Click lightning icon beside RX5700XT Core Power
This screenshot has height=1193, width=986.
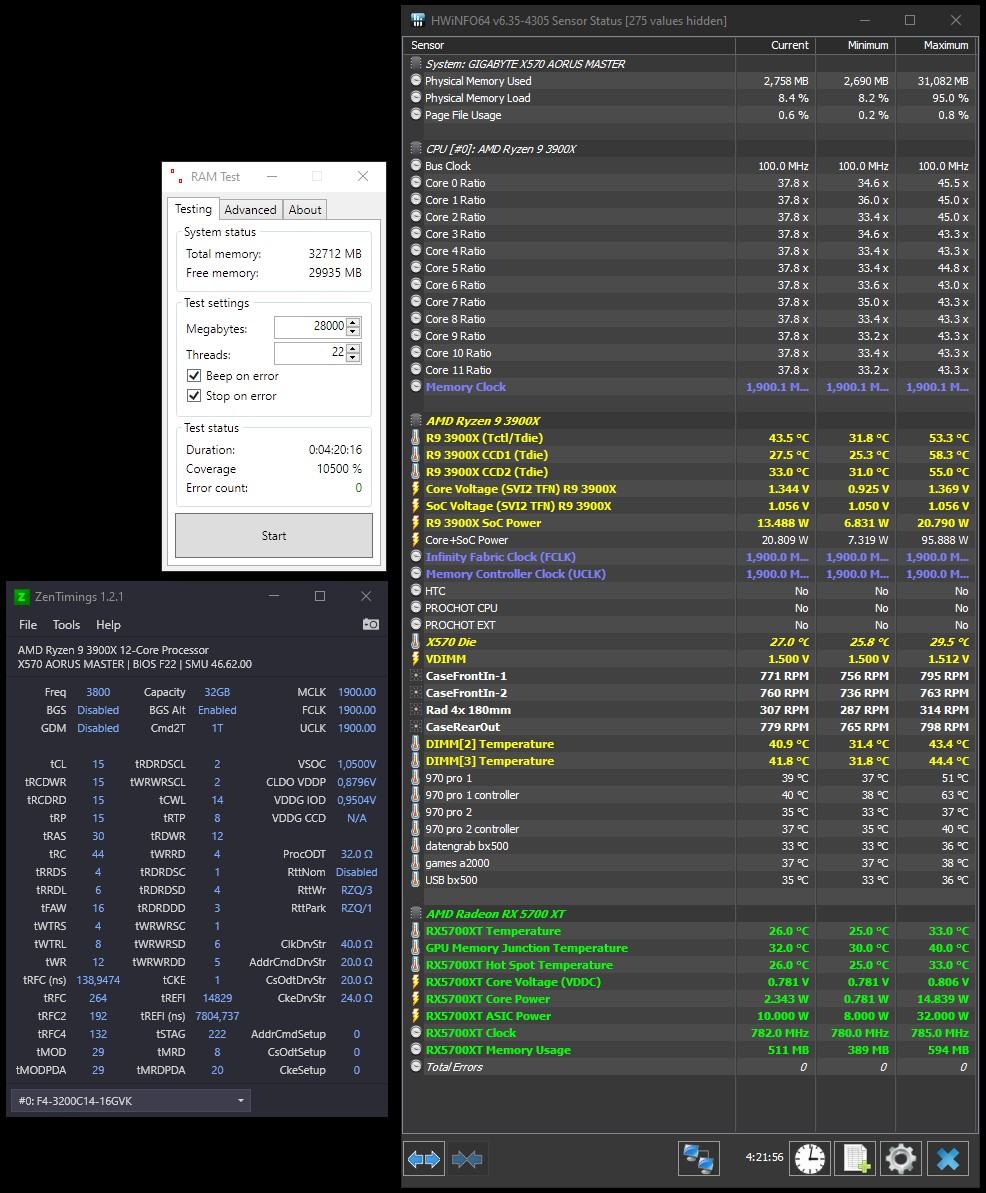[x=415, y=998]
